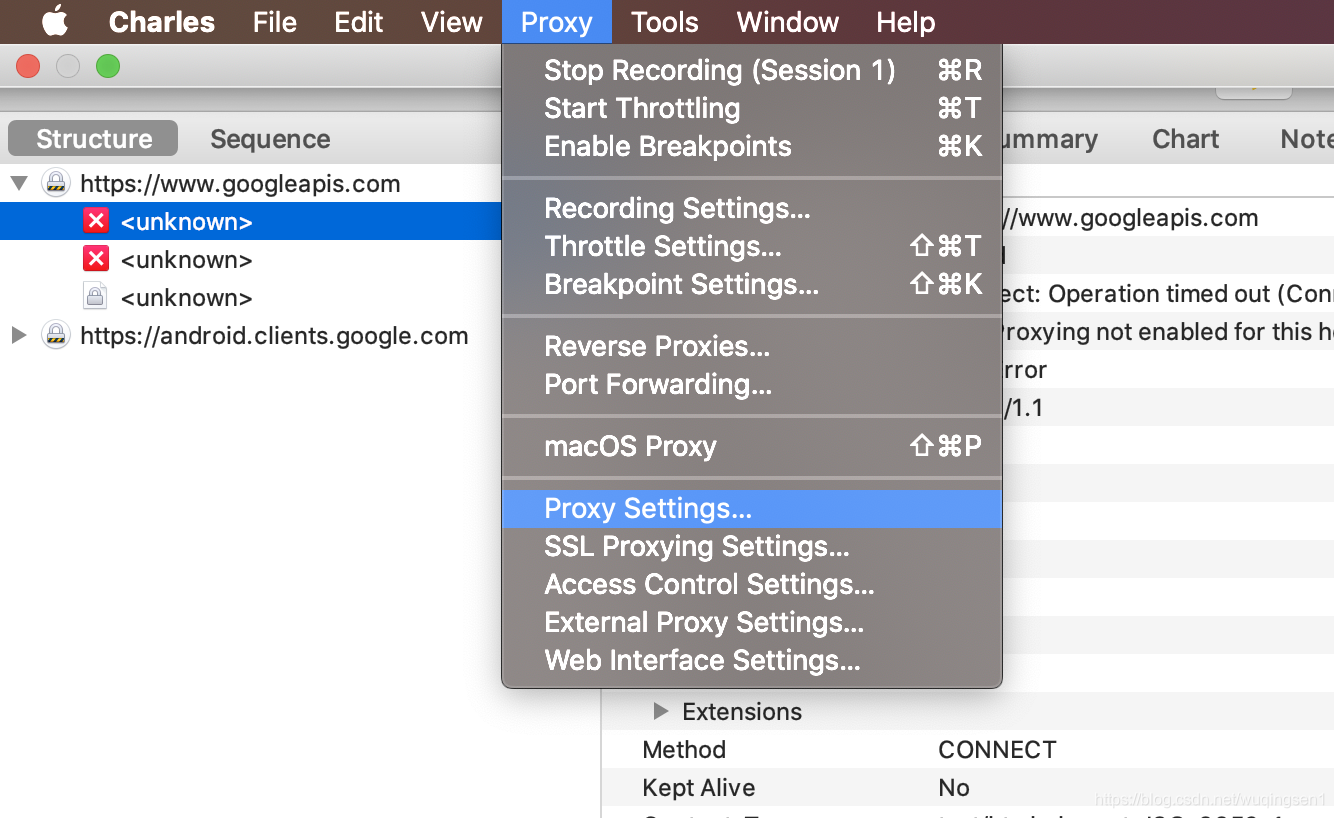The height and width of the screenshot is (818, 1334).
Task: Select https://android.clients.google.com tree entry
Action: [x=274, y=336]
